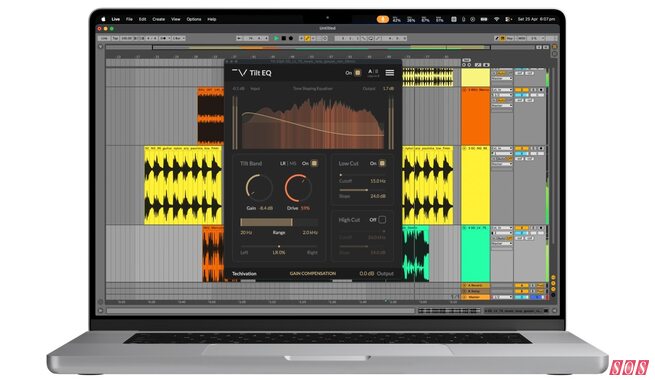Click the Range frequency slider bar
655x380 pixels.
[x=279, y=222]
